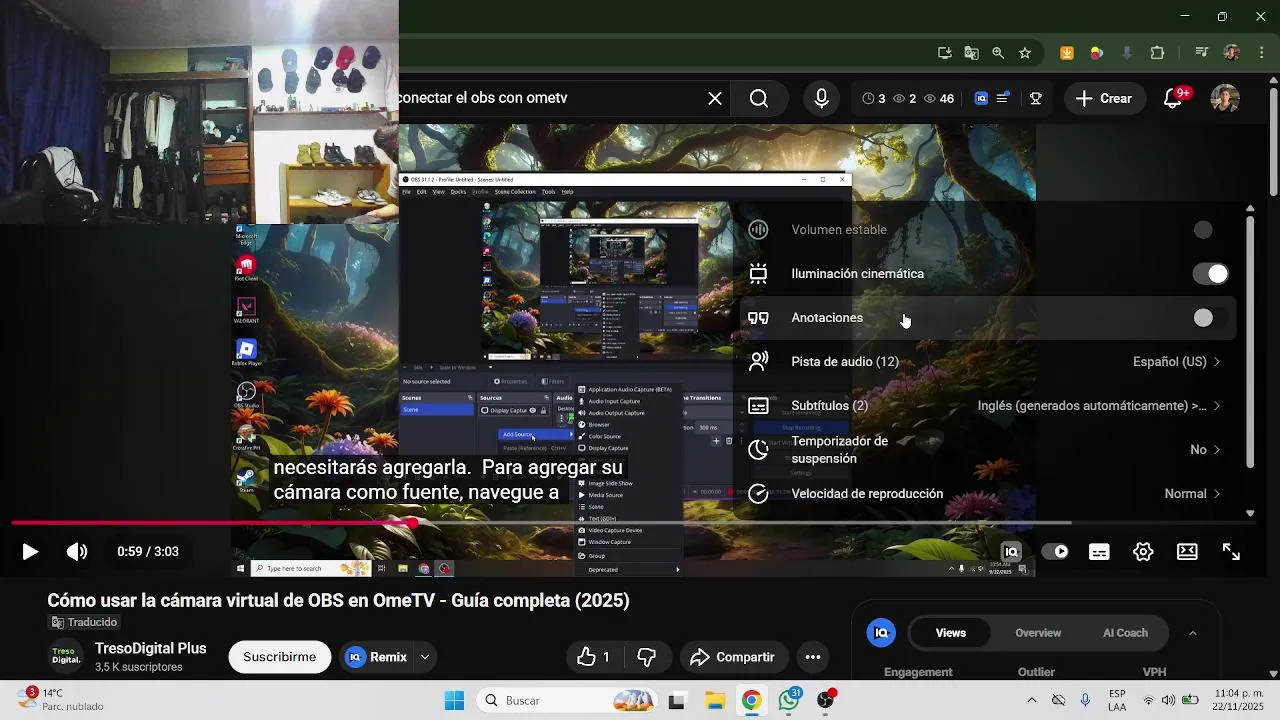Switch to theater mode

tap(1187, 552)
